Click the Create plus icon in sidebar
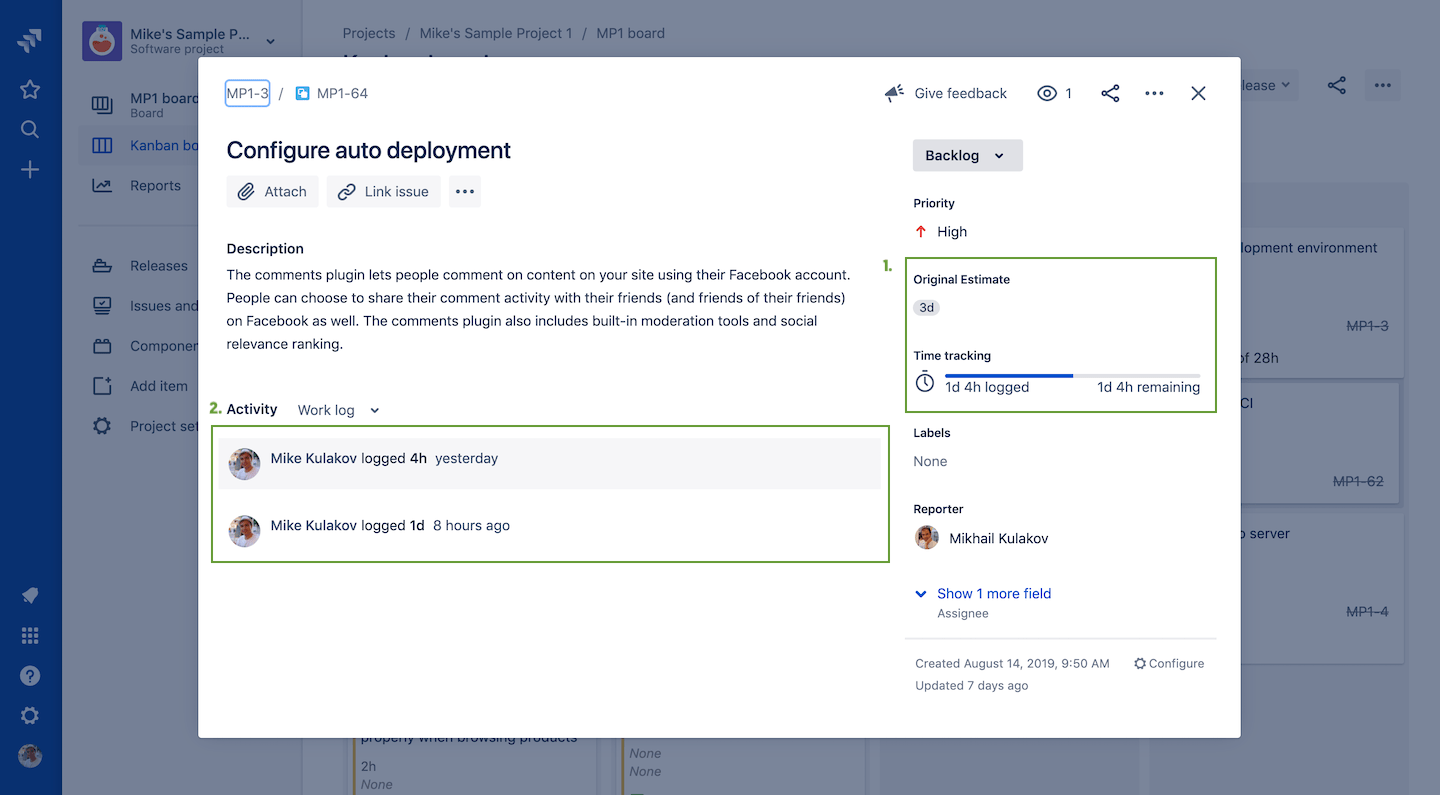 point(30,170)
